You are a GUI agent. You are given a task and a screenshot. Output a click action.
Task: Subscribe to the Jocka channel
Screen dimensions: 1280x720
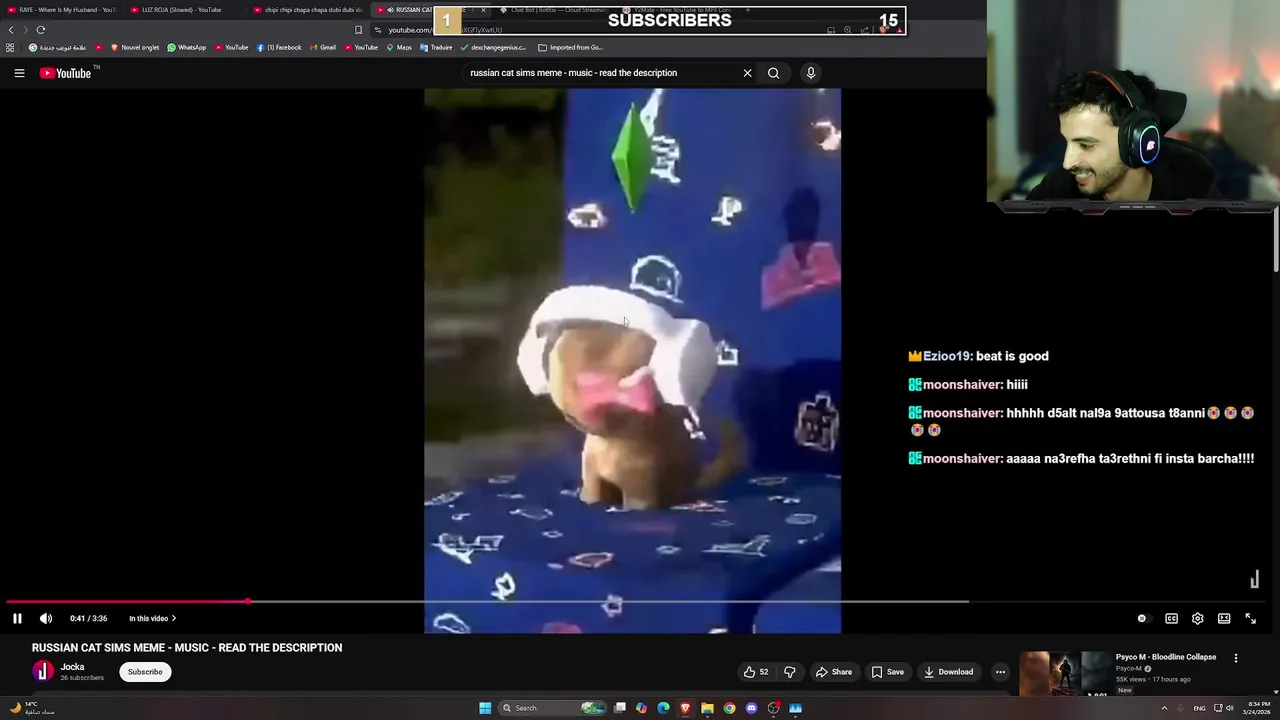coord(144,672)
